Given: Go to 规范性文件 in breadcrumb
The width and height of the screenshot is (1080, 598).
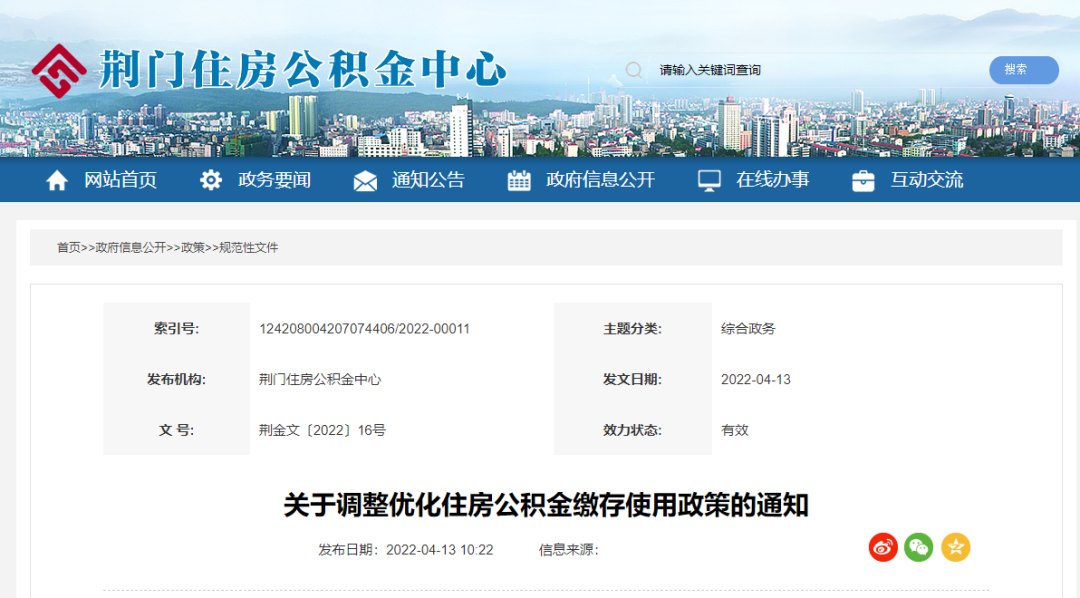Looking at the screenshot, I should pyautogui.click(x=249, y=248).
